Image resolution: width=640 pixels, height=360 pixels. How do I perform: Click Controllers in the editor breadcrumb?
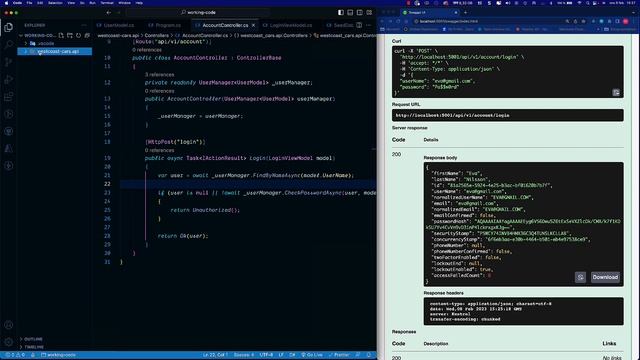156,36
